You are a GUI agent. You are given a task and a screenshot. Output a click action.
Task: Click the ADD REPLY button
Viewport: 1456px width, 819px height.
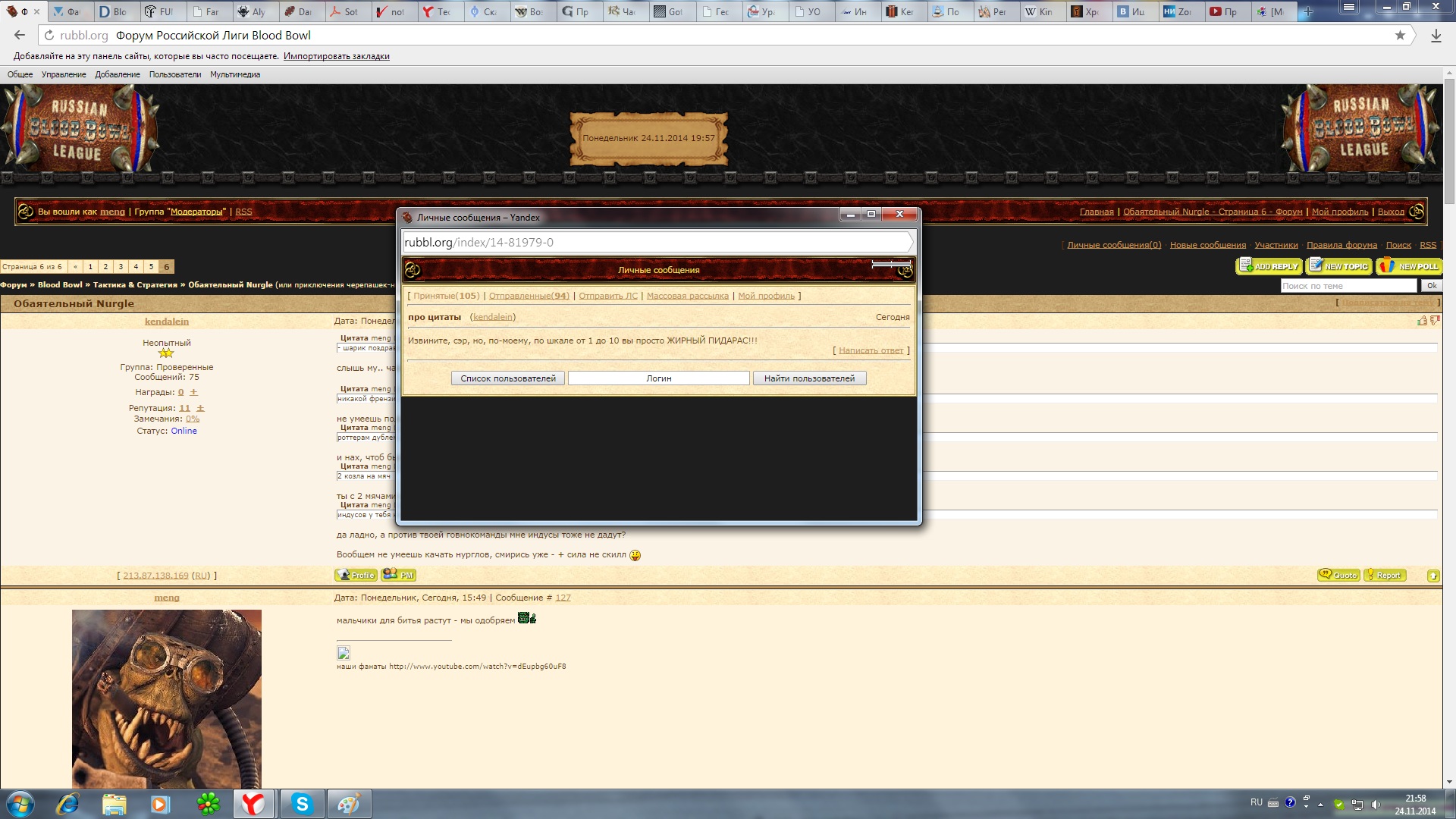tap(1269, 266)
